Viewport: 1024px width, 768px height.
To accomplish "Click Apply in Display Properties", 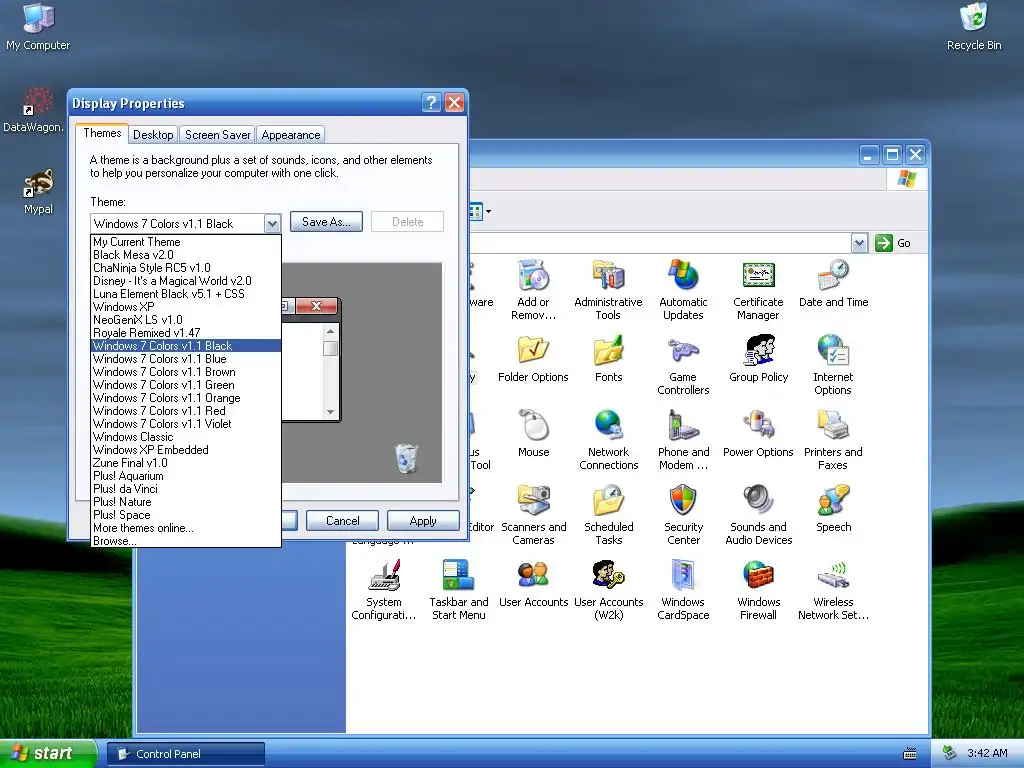I will (423, 520).
